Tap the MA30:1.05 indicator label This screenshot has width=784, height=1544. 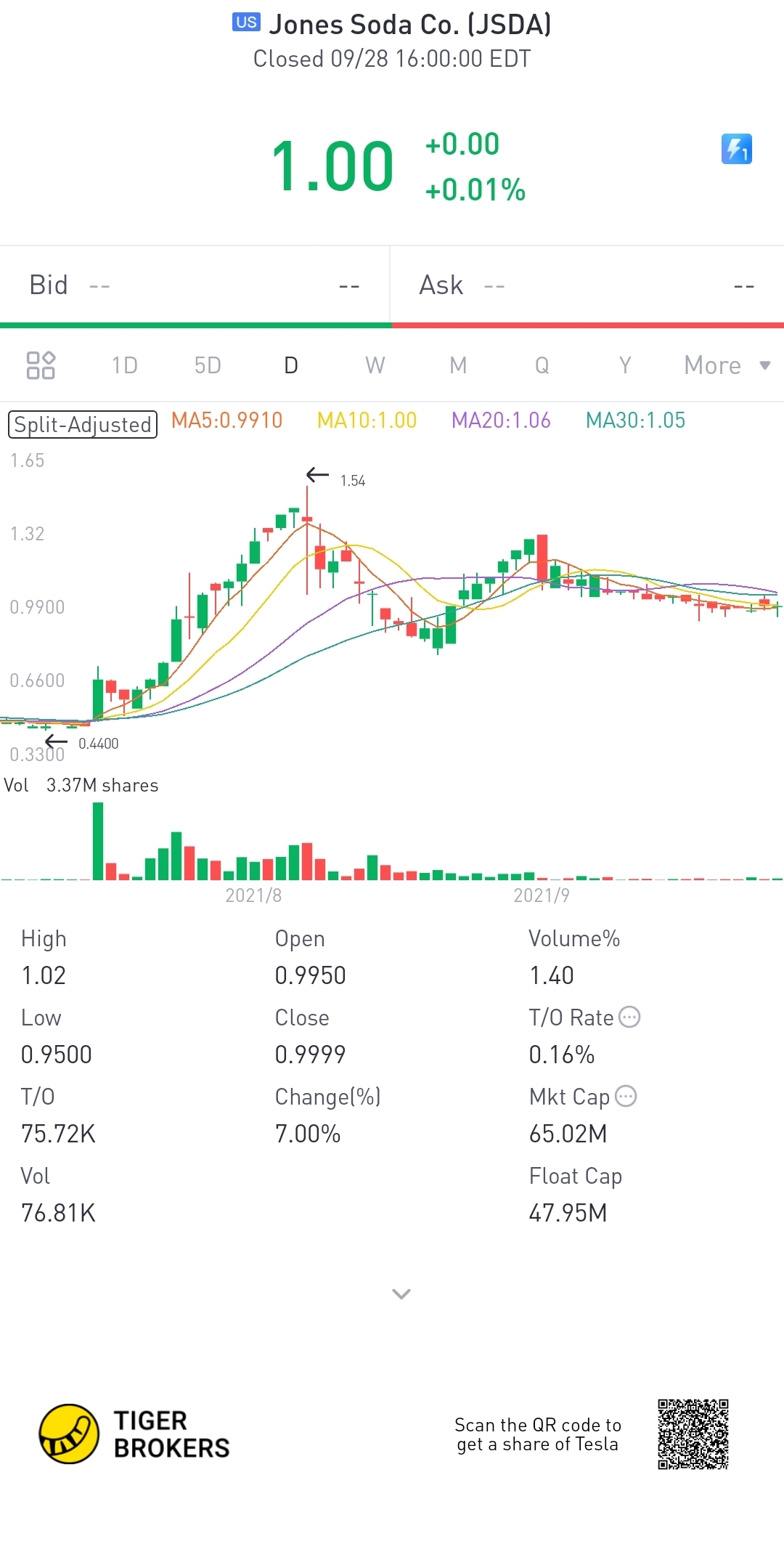(635, 420)
